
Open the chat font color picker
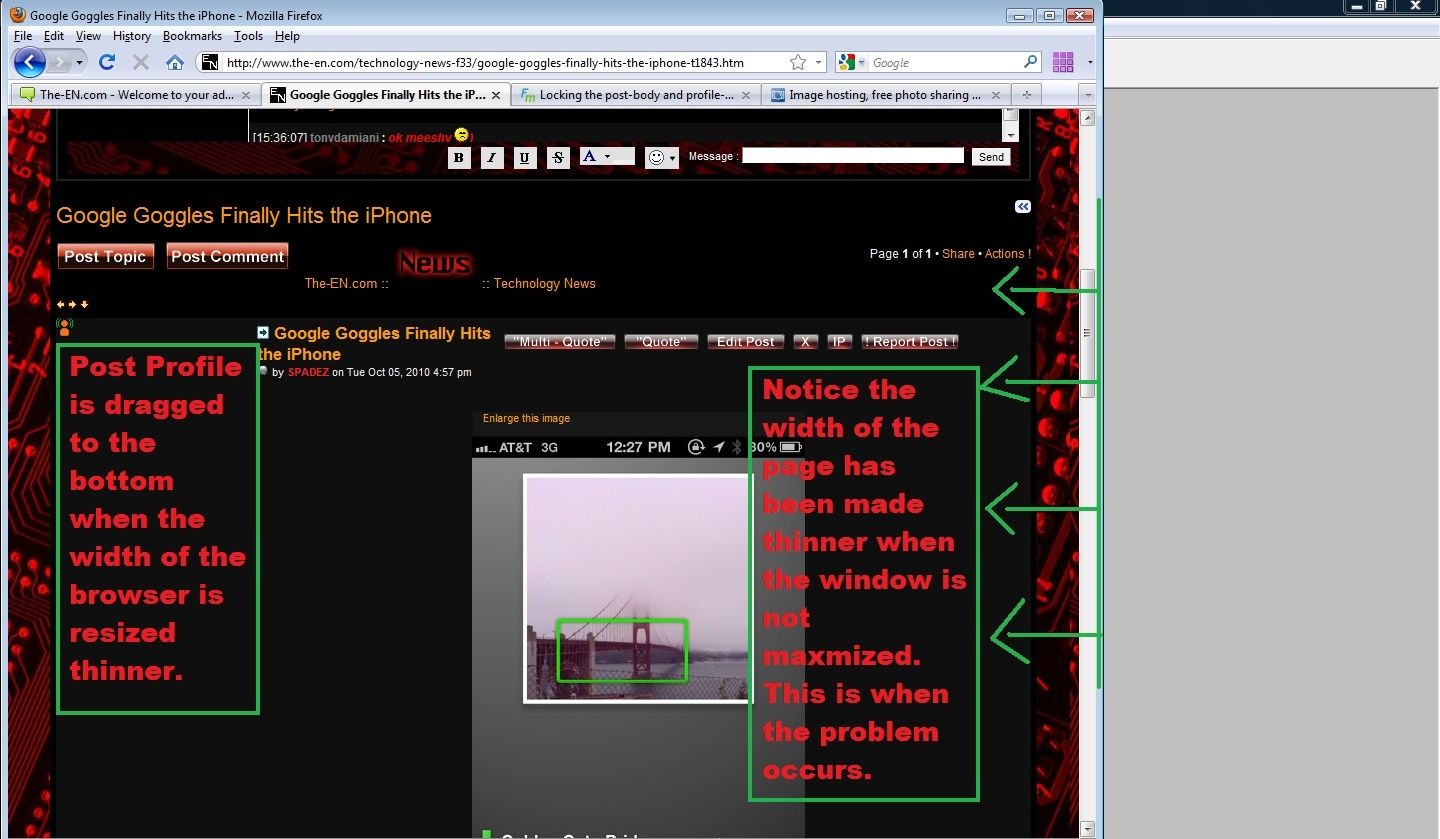(x=607, y=156)
